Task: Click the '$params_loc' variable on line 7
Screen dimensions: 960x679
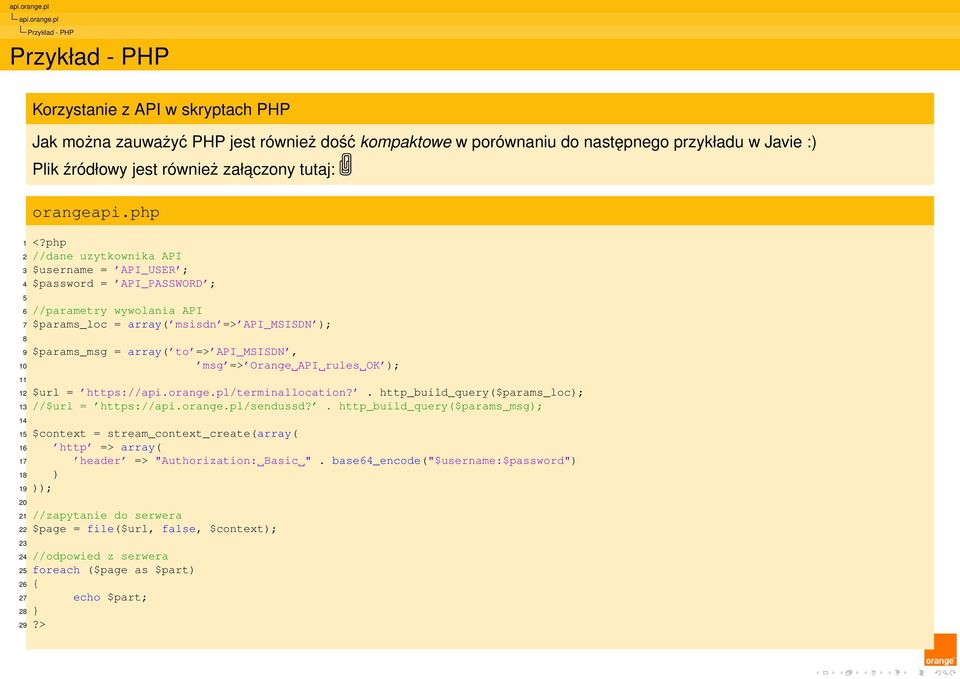Action: (x=70, y=324)
